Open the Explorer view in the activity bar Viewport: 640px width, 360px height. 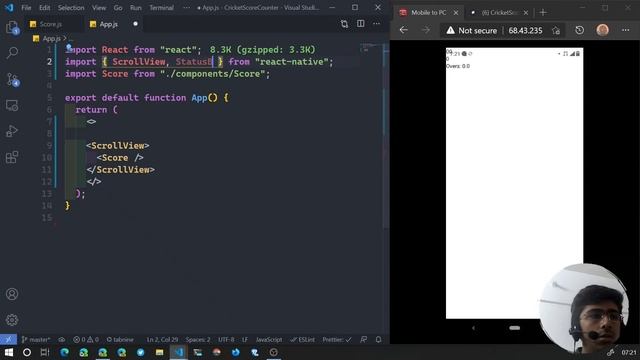tap(12, 28)
